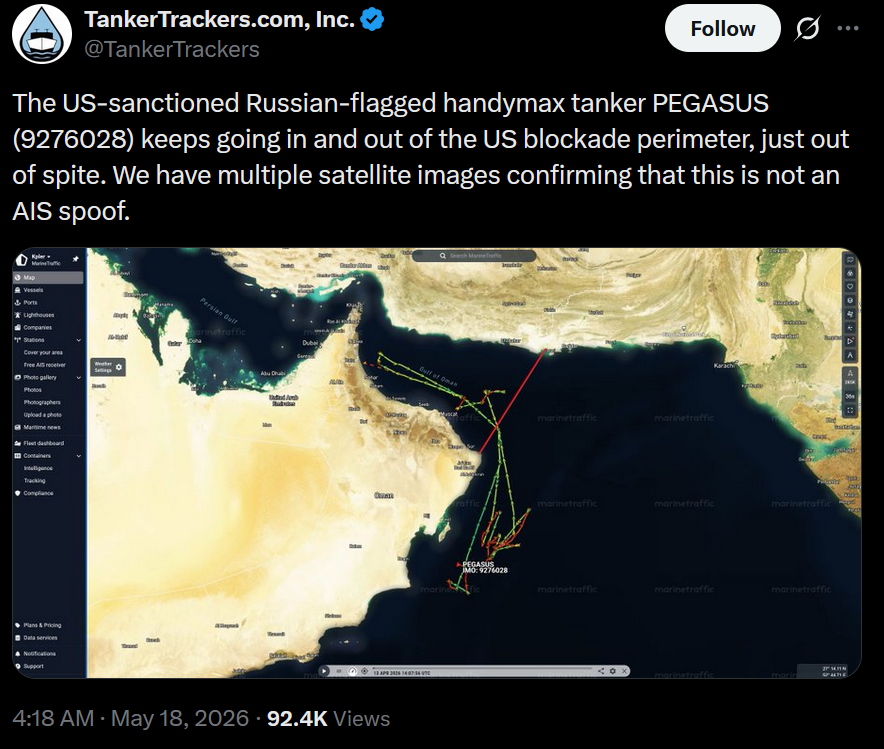This screenshot has width=884, height=749.
Task: Toggle the favorites heart icon on map toolbar
Action: click(x=850, y=287)
